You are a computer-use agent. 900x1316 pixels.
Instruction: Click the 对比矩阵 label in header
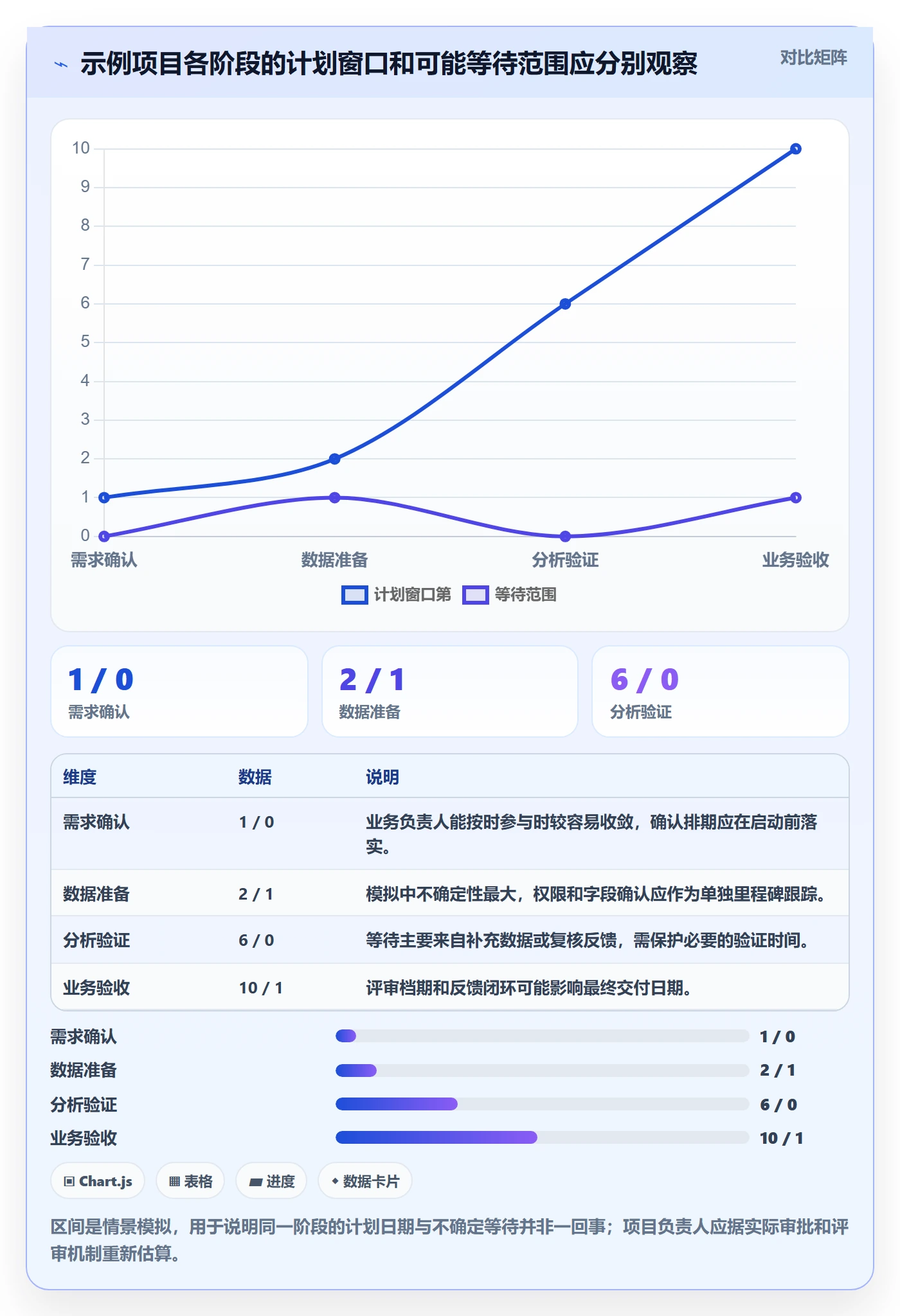(813, 58)
